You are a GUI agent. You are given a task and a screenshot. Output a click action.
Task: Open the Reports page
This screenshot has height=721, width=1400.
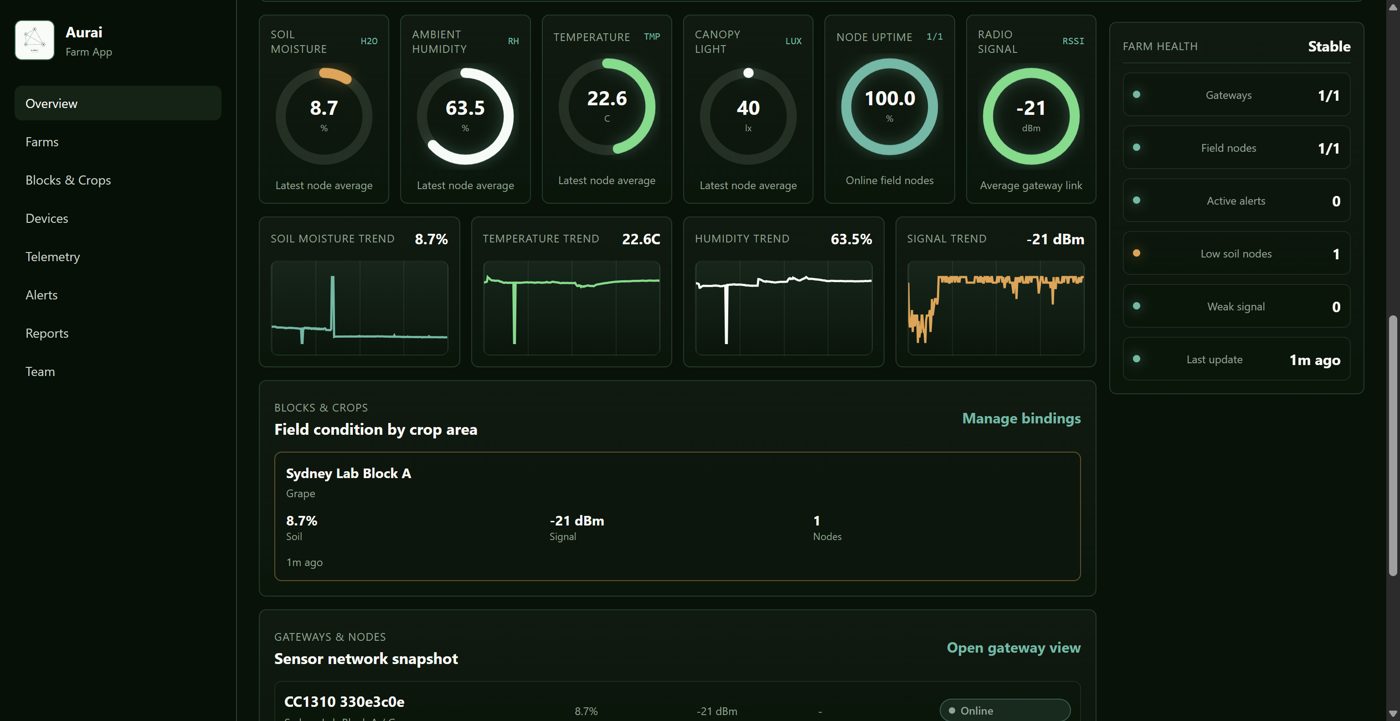[x=118, y=333]
